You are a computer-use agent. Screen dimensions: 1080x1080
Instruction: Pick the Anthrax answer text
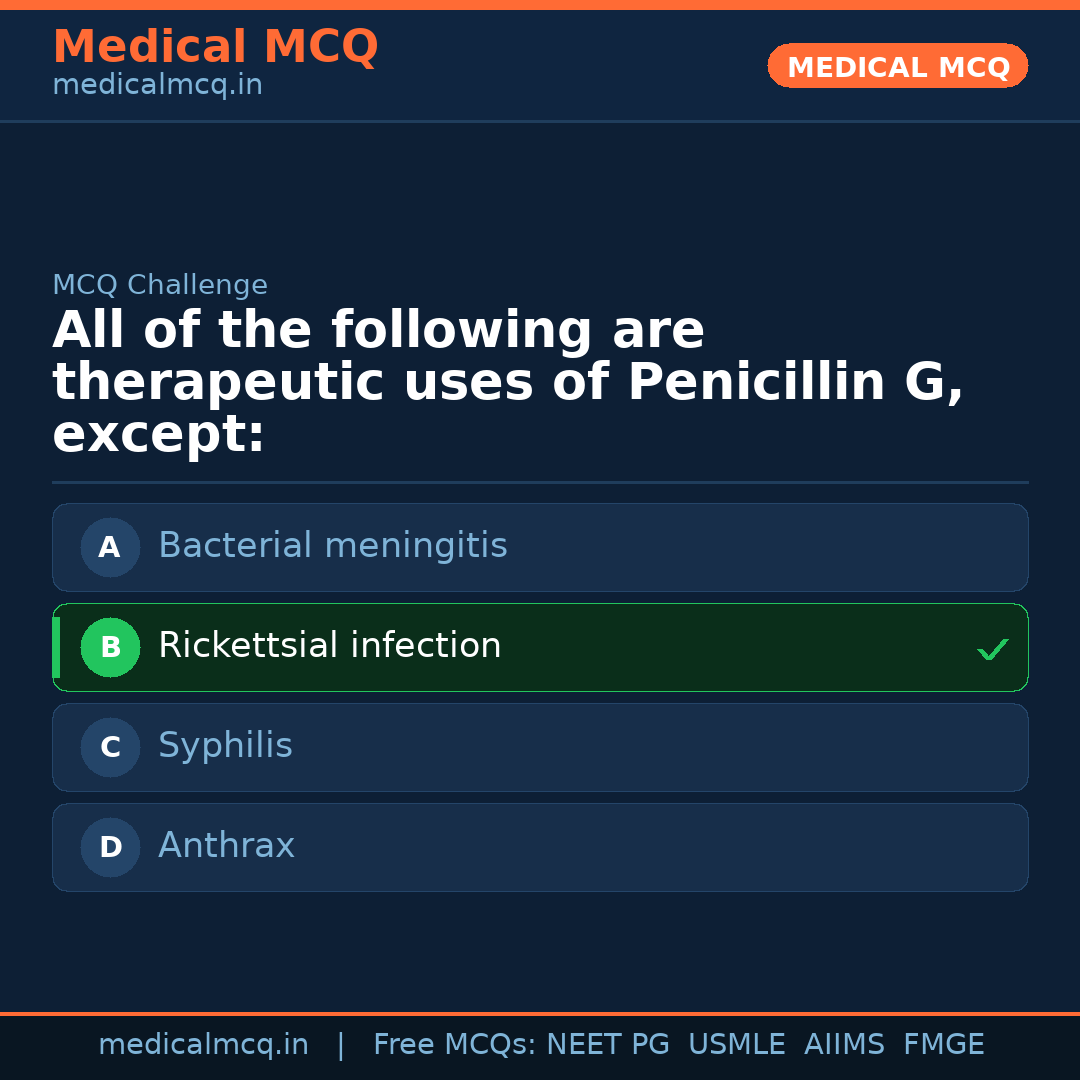[226, 846]
